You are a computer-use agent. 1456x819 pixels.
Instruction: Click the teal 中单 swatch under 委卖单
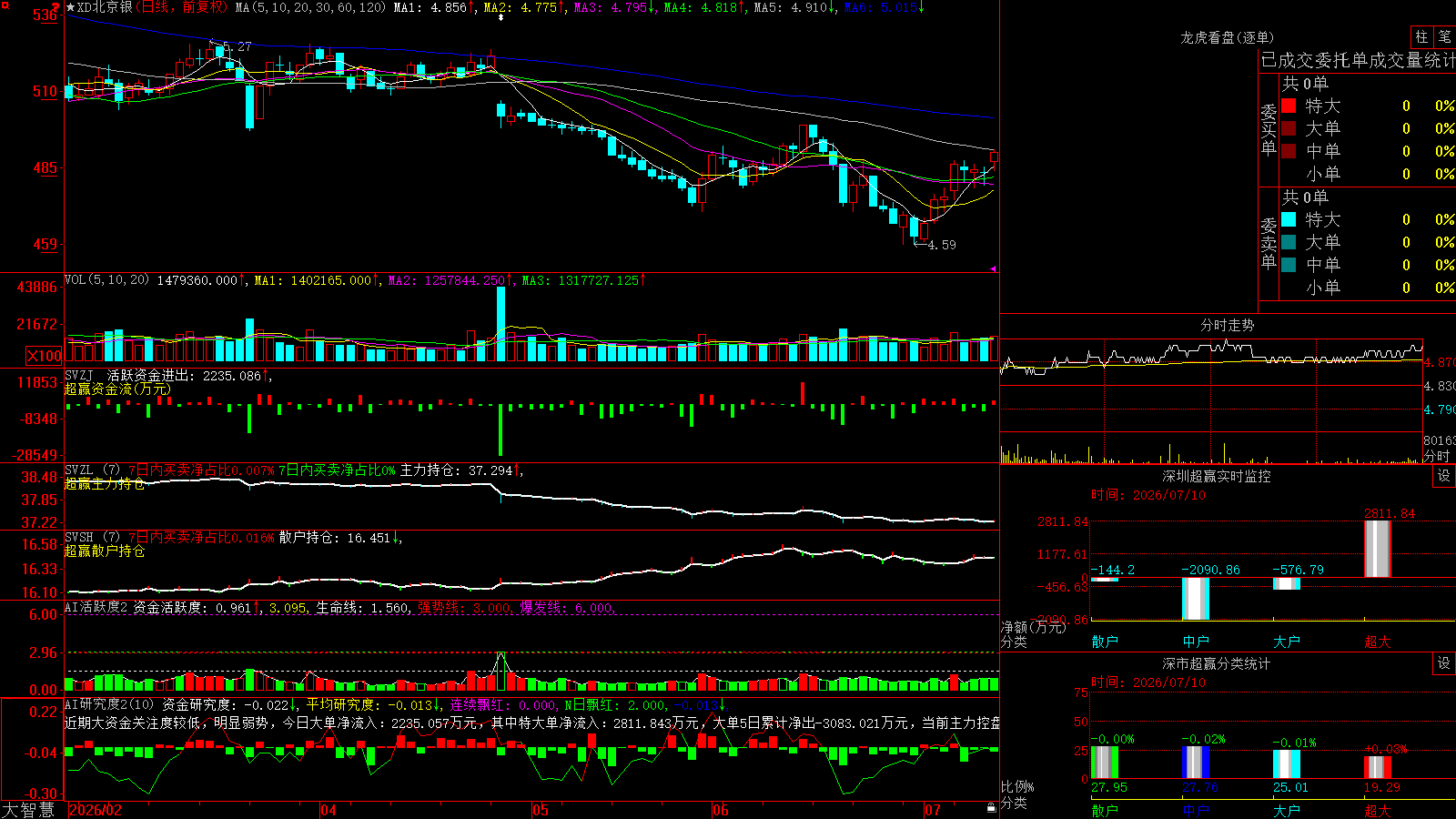point(1289,265)
